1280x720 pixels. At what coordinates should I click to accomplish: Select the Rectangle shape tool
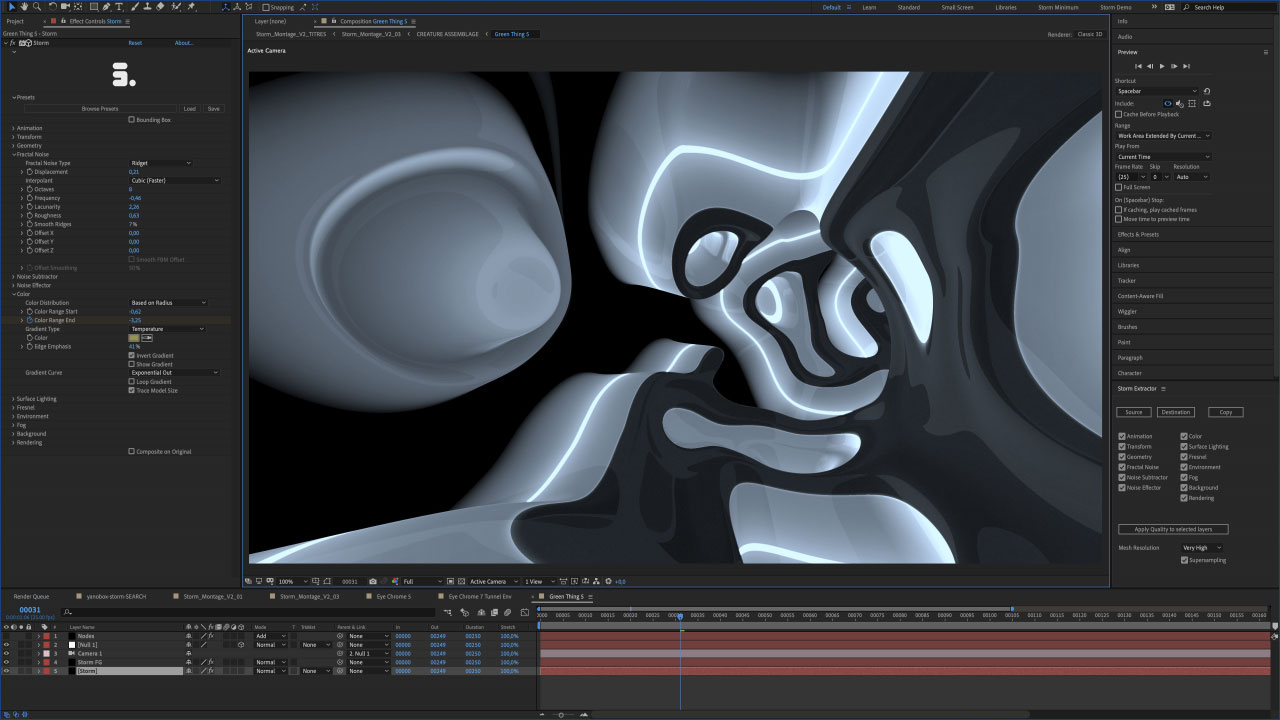[x=94, y=7]
